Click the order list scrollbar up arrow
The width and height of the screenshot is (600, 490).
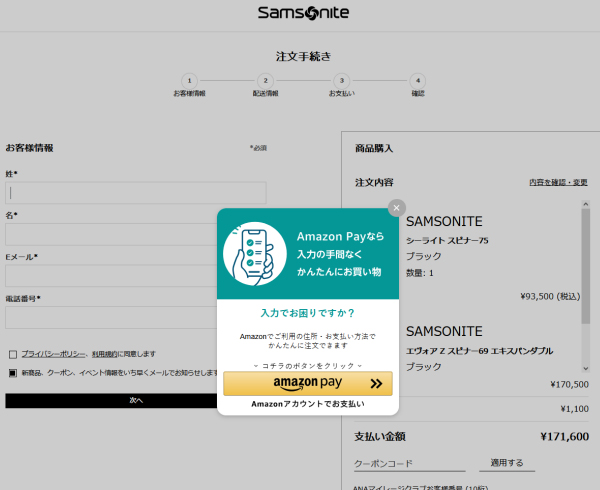click(585, 204)
